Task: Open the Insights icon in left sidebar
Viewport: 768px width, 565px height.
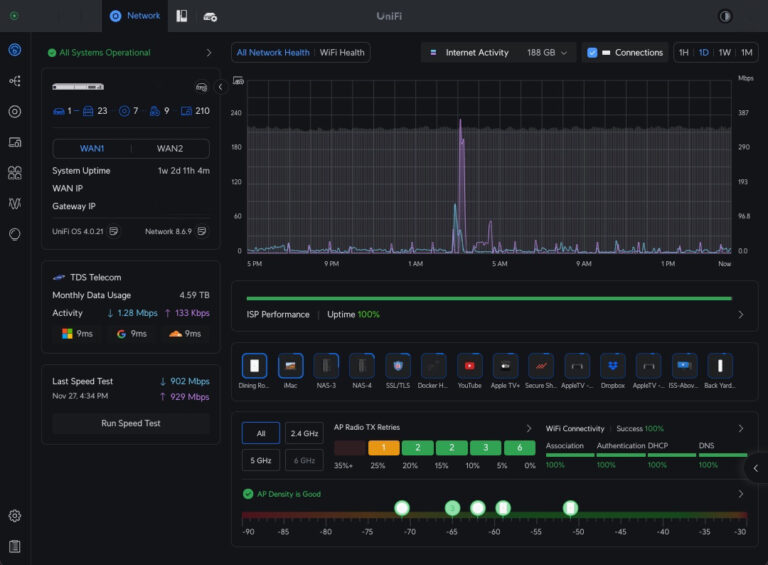Action: click(15, 203)
